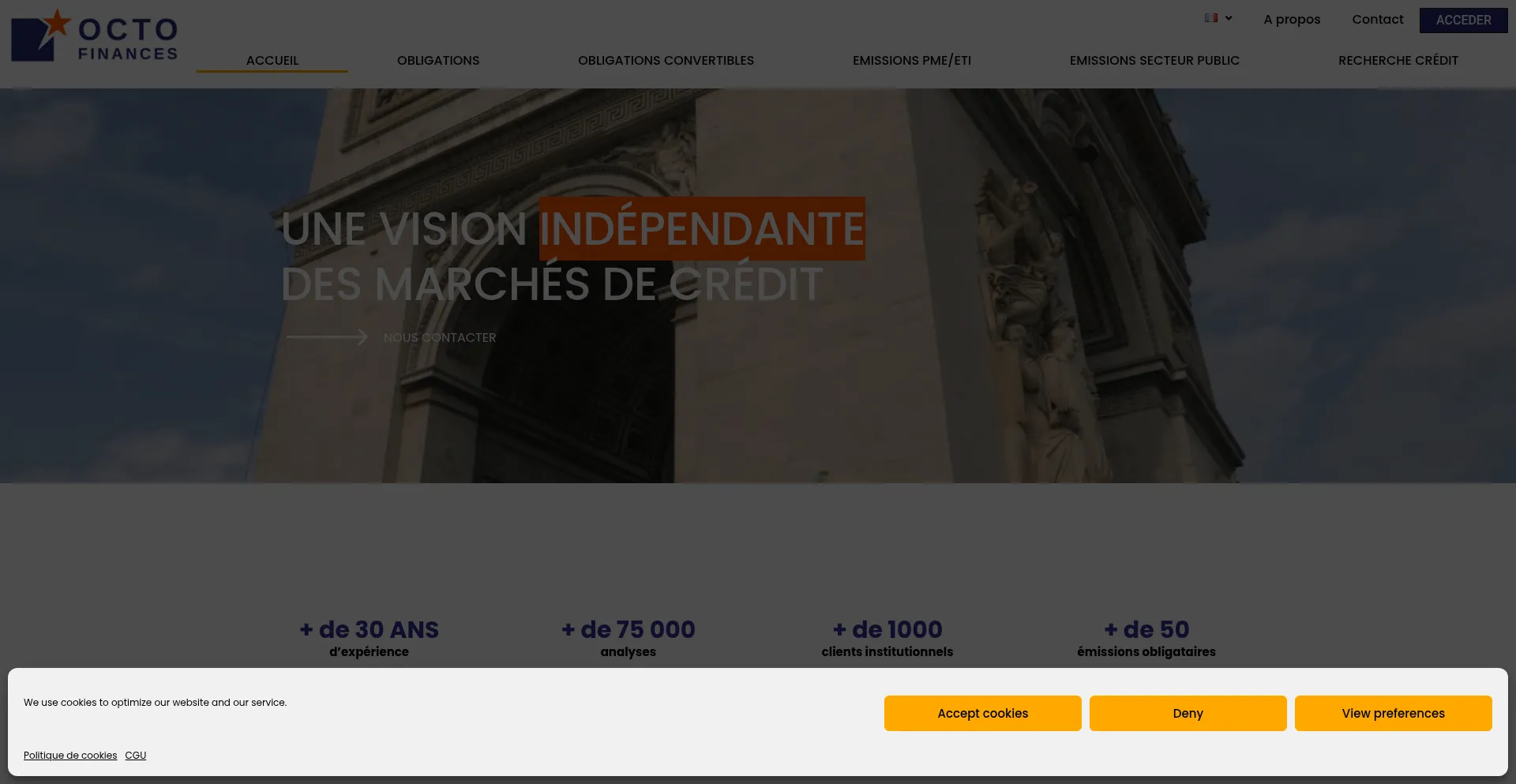This screenshot has width=1516, height=784.
Task: Deny cookies in the banner
Action: click(1188, 713)
